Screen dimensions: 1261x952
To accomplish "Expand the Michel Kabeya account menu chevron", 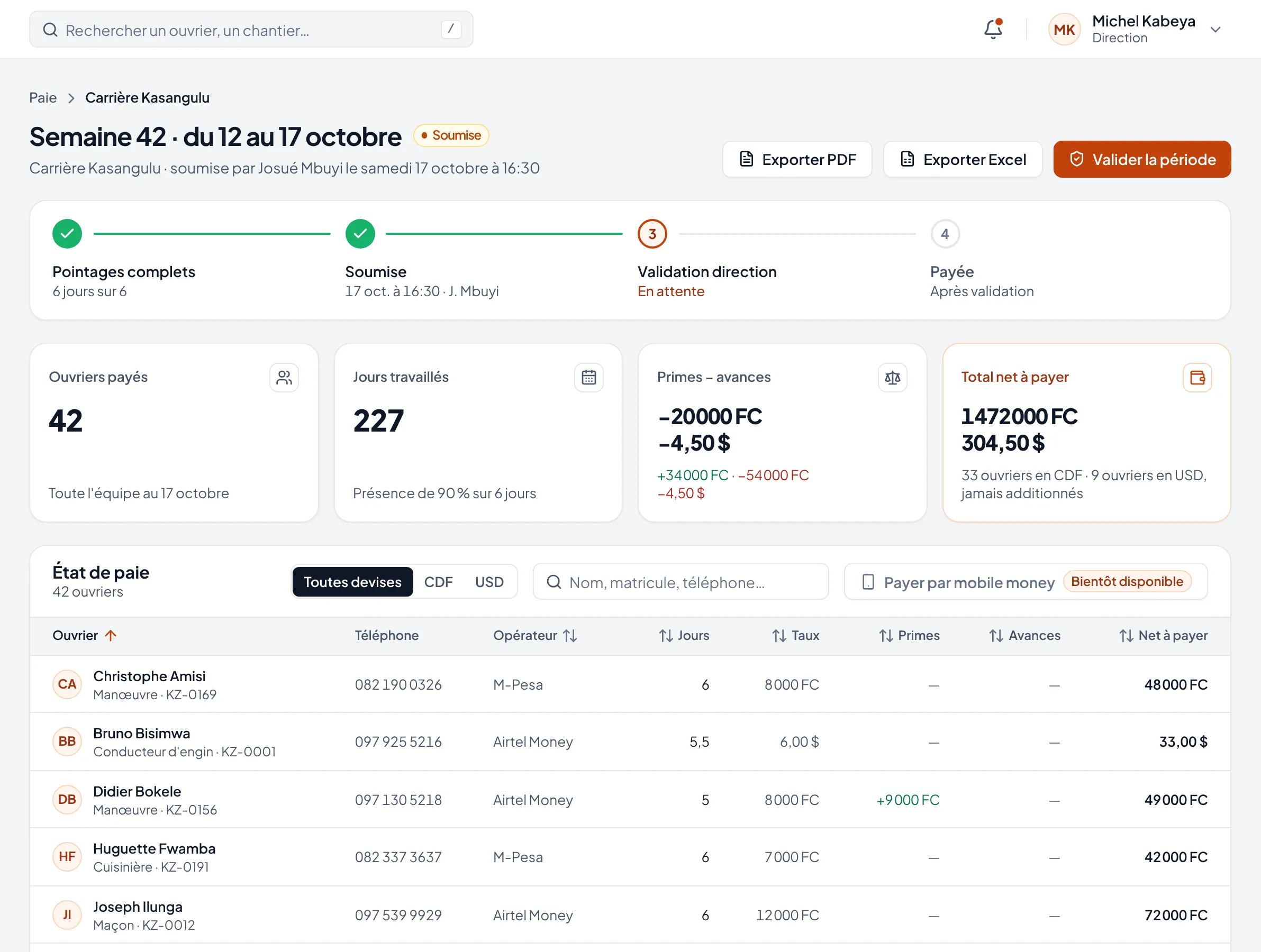I will coord(1215,30).
